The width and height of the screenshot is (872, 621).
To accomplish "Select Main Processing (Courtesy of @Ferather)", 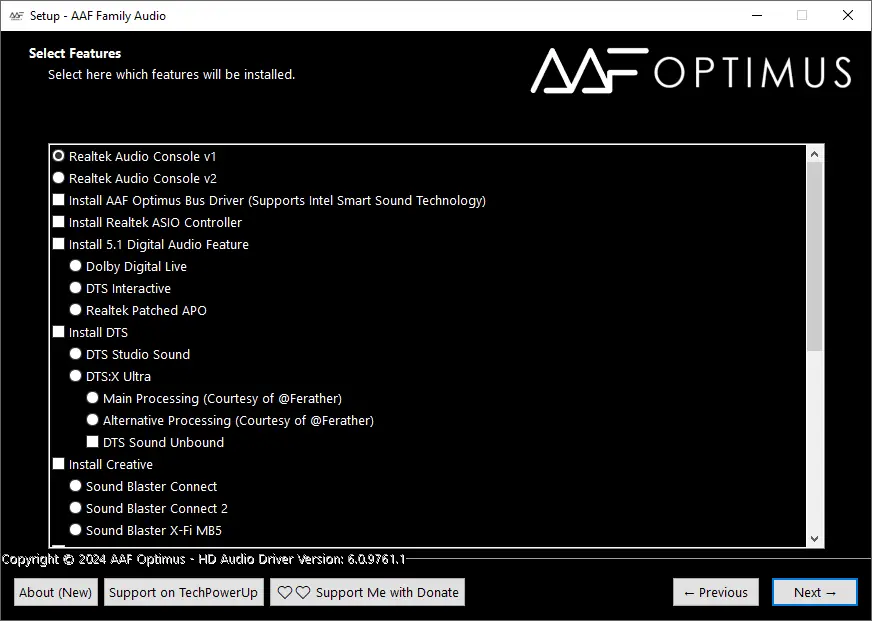I will click(x=93, y=398).
